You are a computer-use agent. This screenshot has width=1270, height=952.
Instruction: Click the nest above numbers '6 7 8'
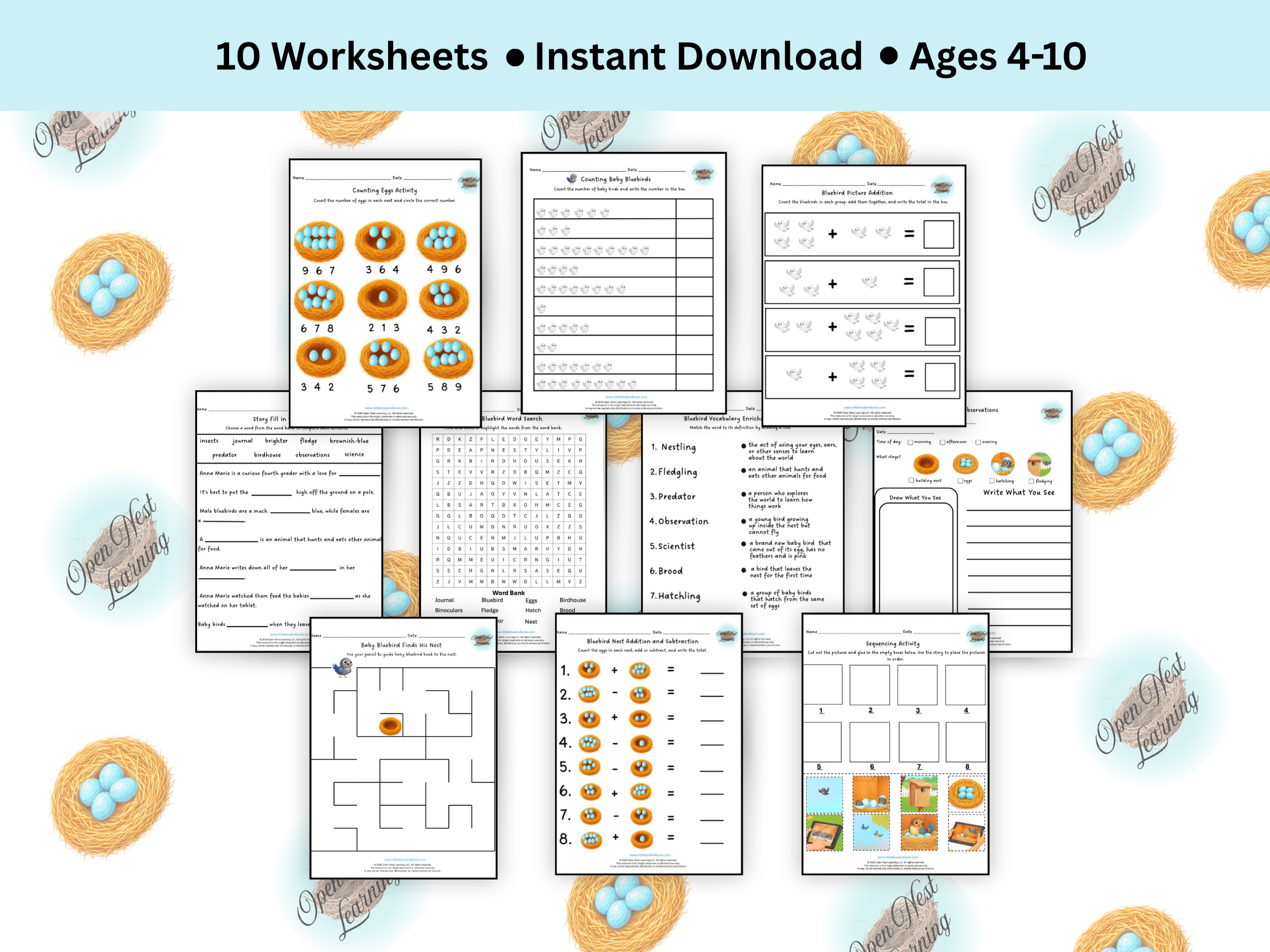(319, 300)
